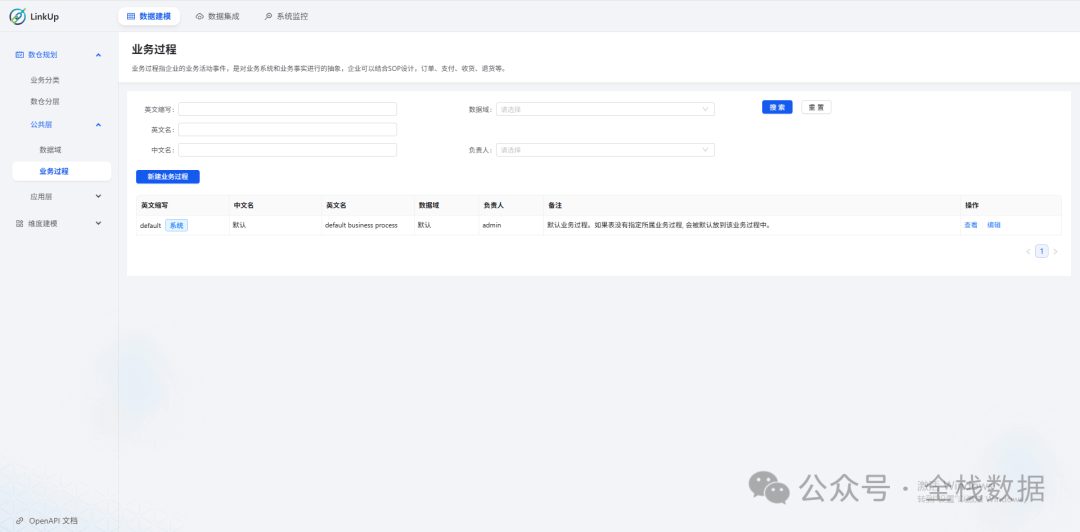
Task: Click the 搜索 button
Action: (777, 107)
